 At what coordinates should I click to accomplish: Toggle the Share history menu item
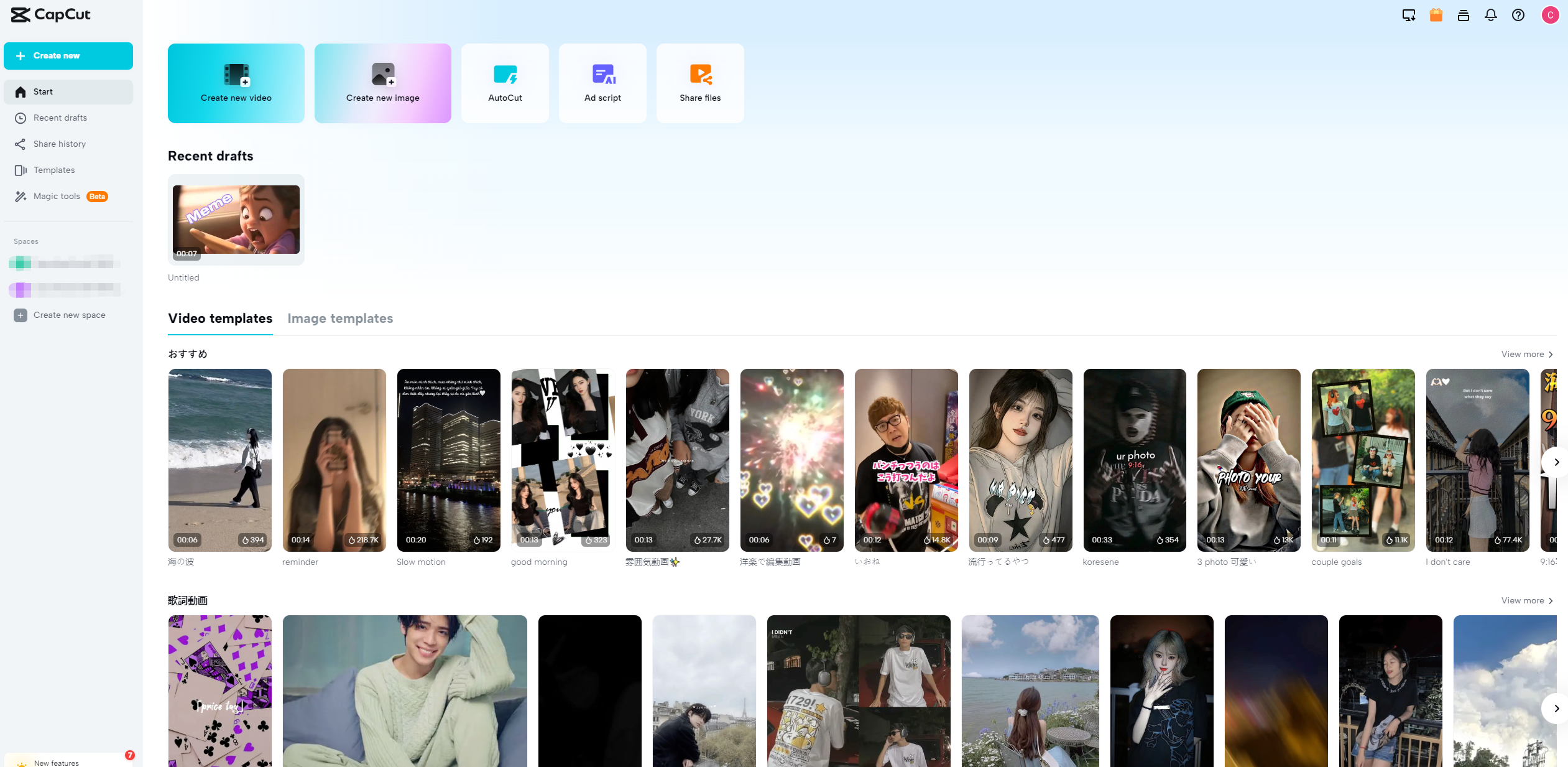59,143
